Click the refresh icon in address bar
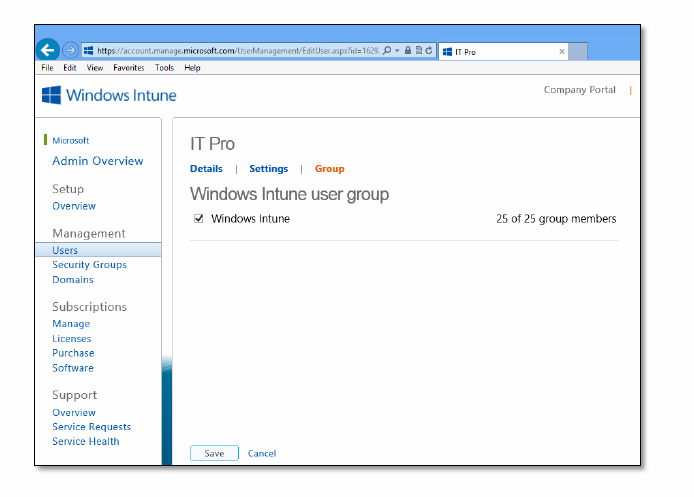 [x=429, y=50]
